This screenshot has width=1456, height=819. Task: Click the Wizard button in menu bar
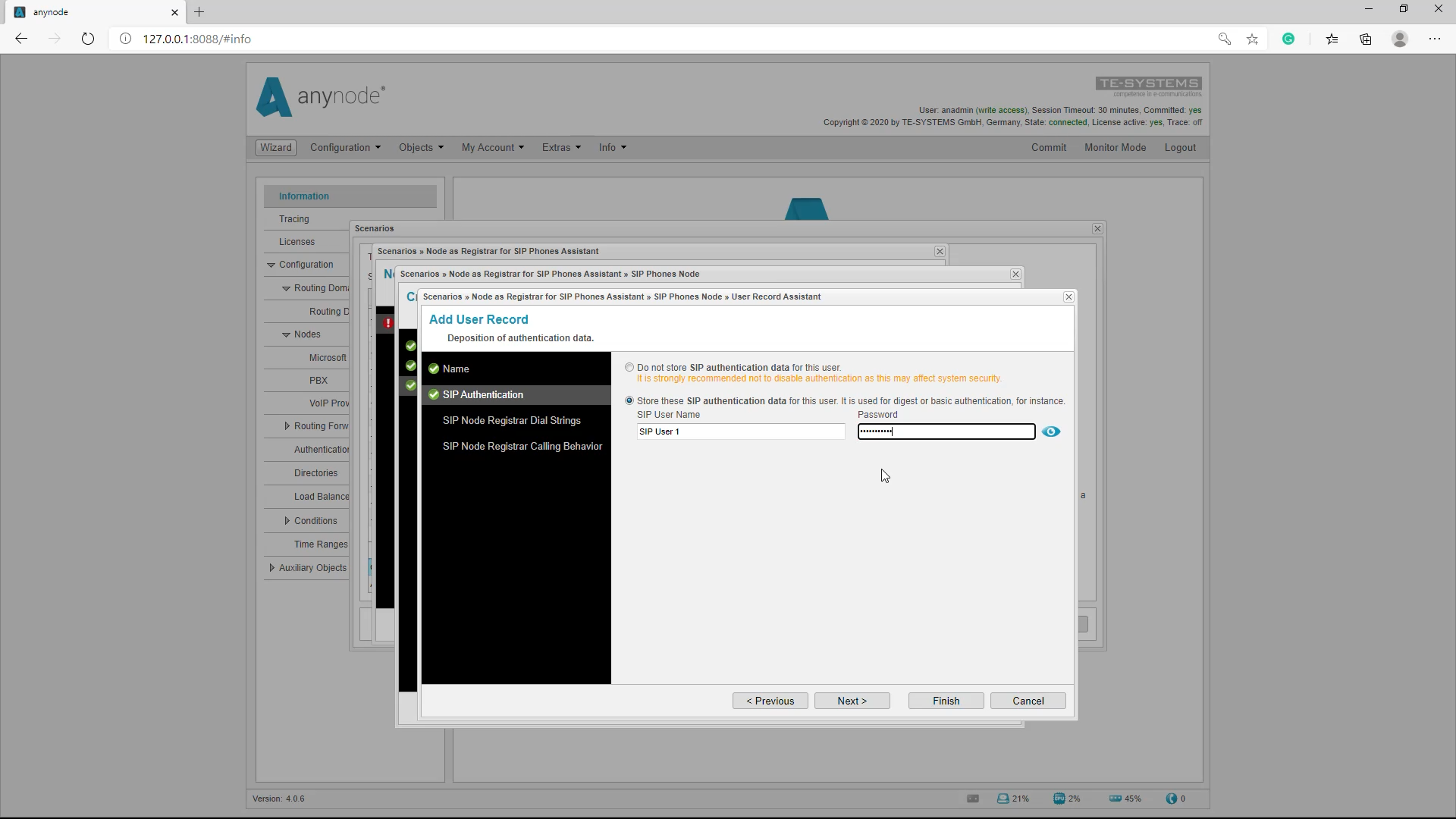[276, 148]
